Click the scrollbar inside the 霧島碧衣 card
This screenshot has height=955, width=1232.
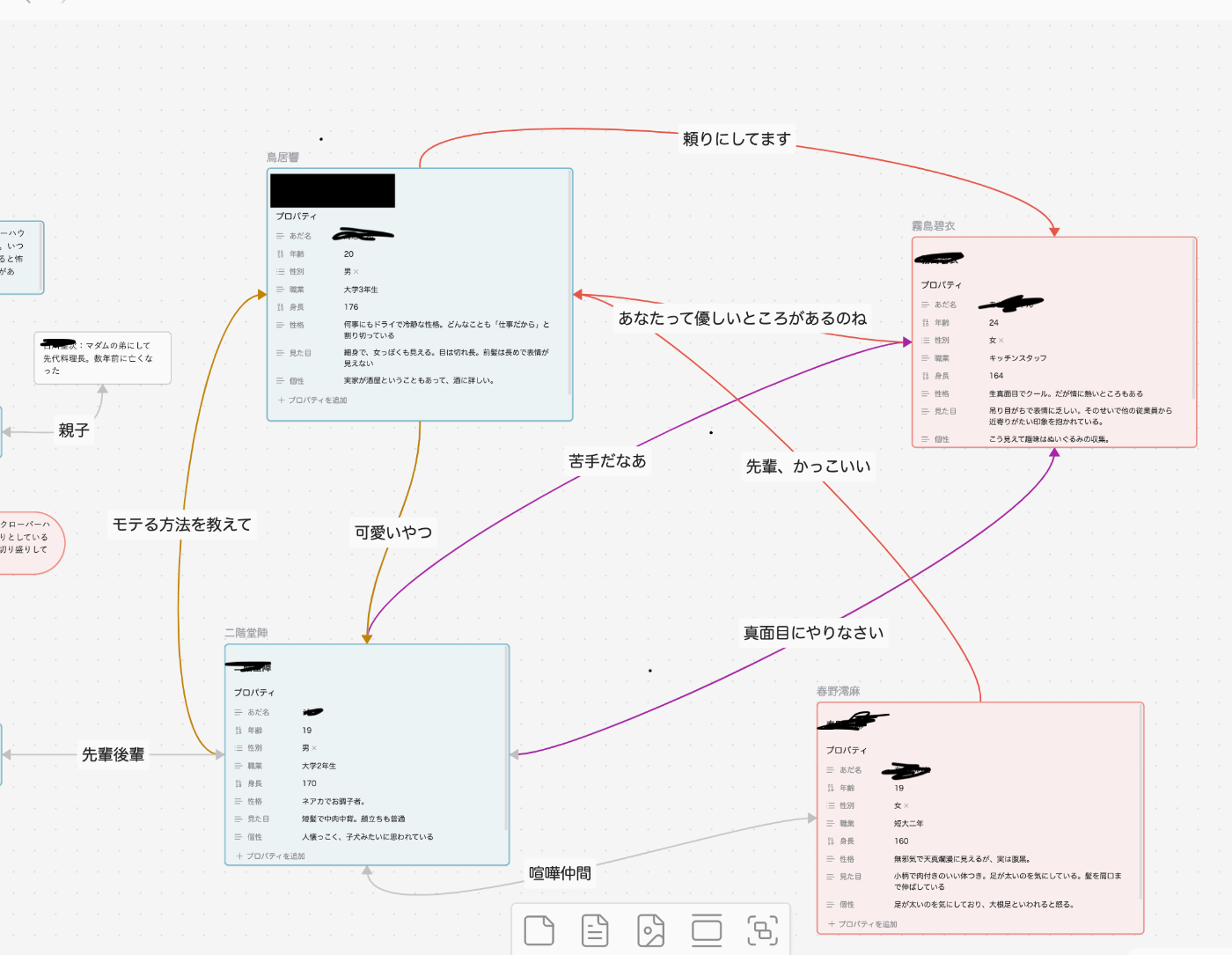pyautogui.click(x=1193, y=317)
